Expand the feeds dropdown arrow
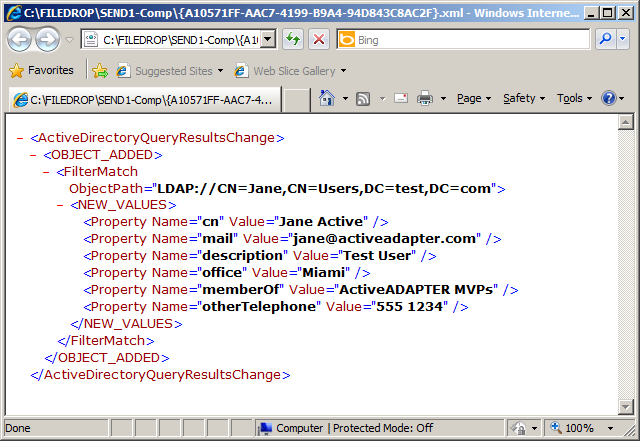The image size is (640, 441). pyautogui.click(x=382, y=98)
